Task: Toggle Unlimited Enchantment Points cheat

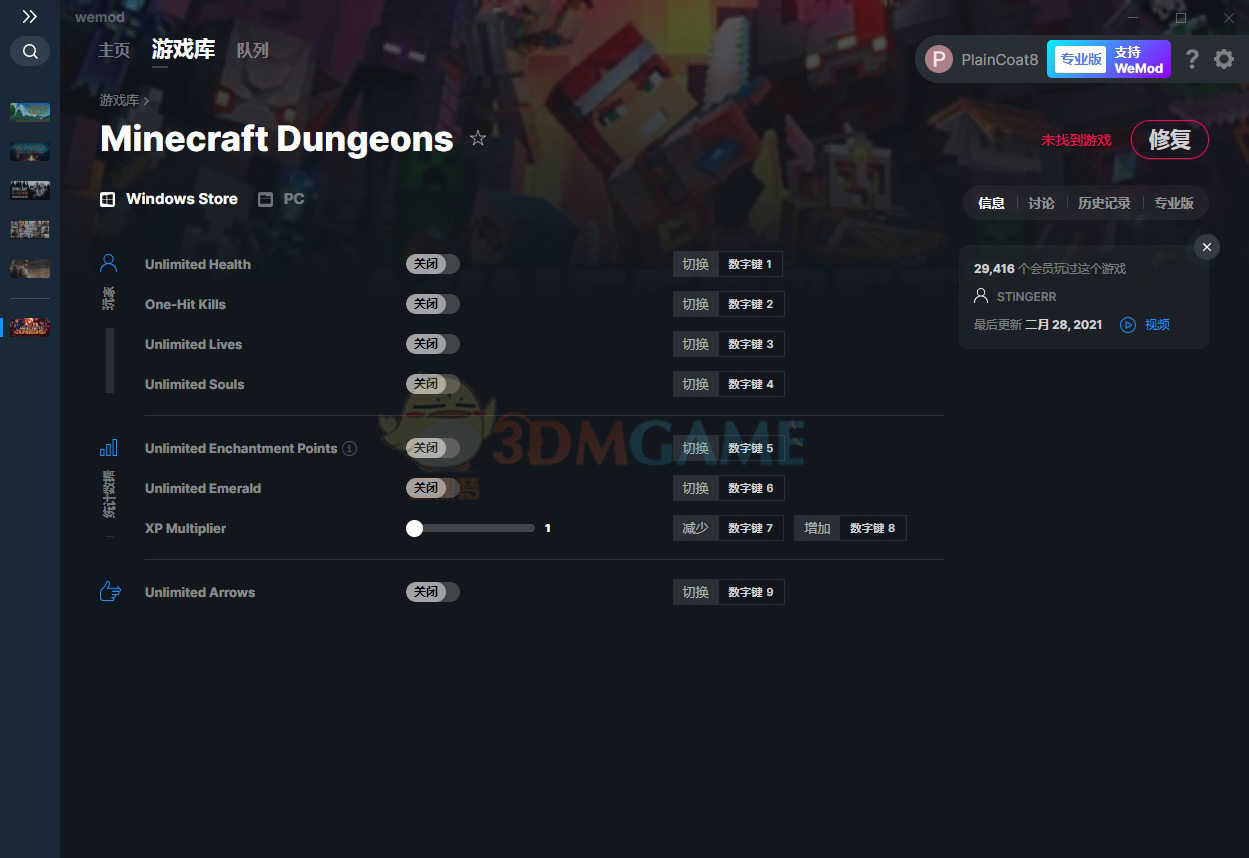Action: click(x=432, y=448)
